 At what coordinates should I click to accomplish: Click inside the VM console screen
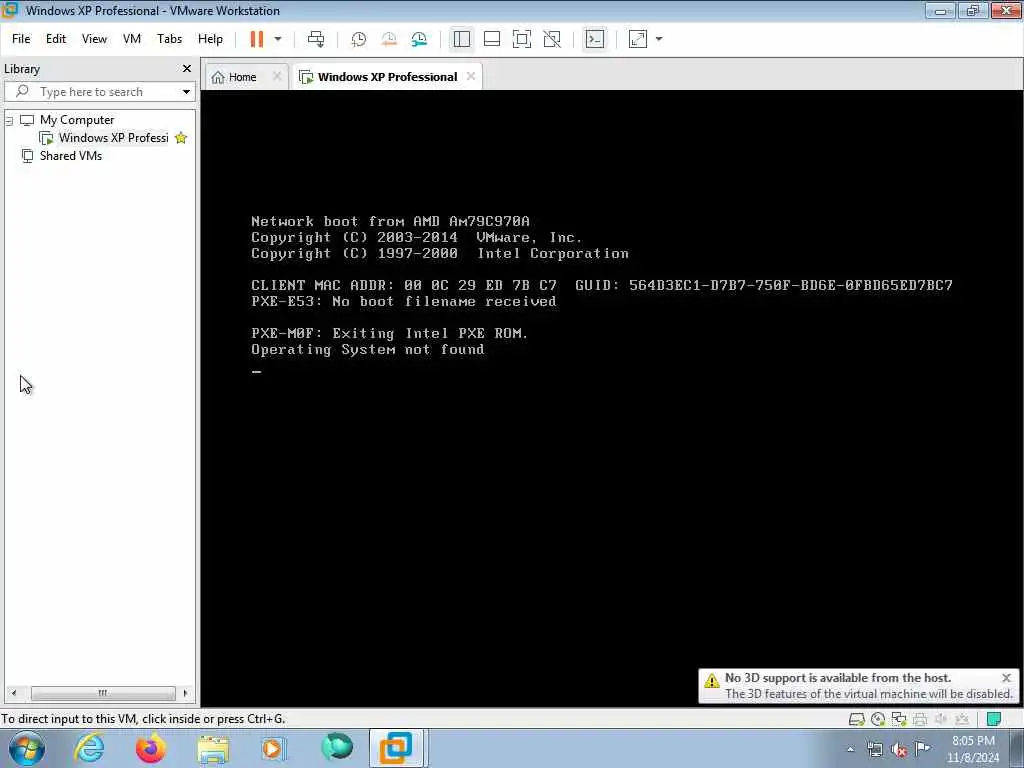612,398
